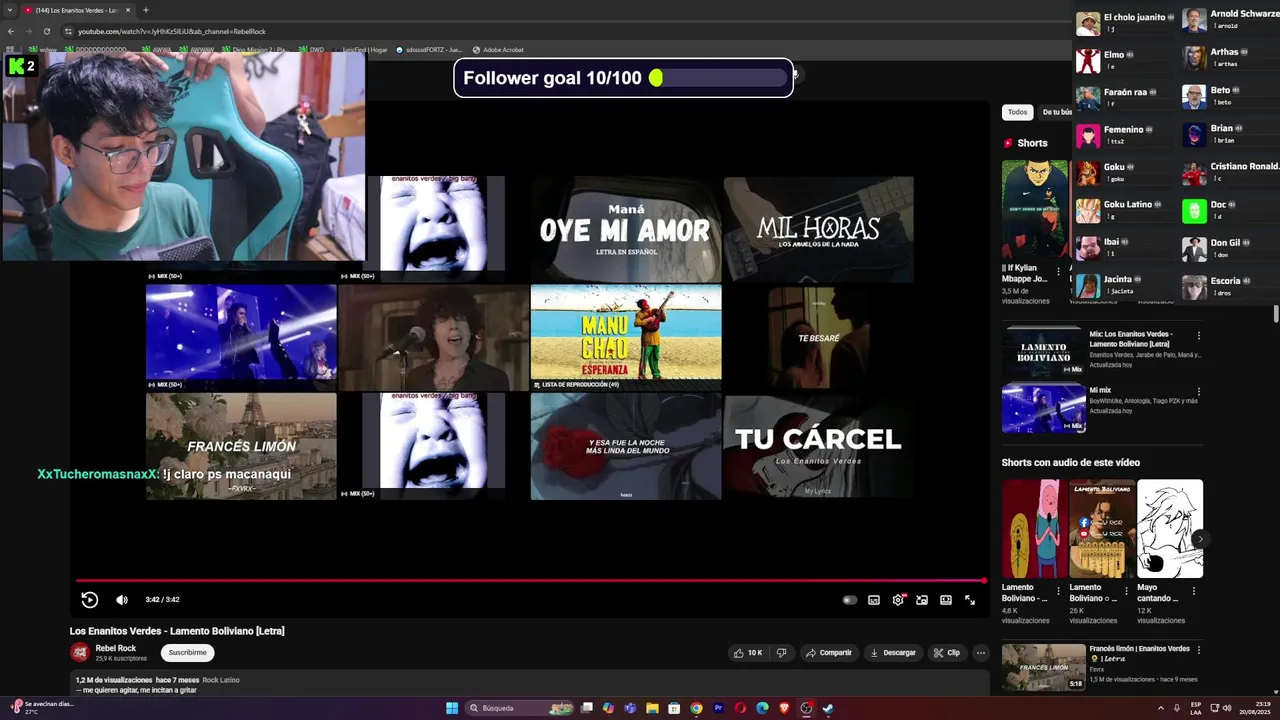Open the Rebel Rock channel name link
This screenshot has height=720, width=1280.
click(116, 648)
